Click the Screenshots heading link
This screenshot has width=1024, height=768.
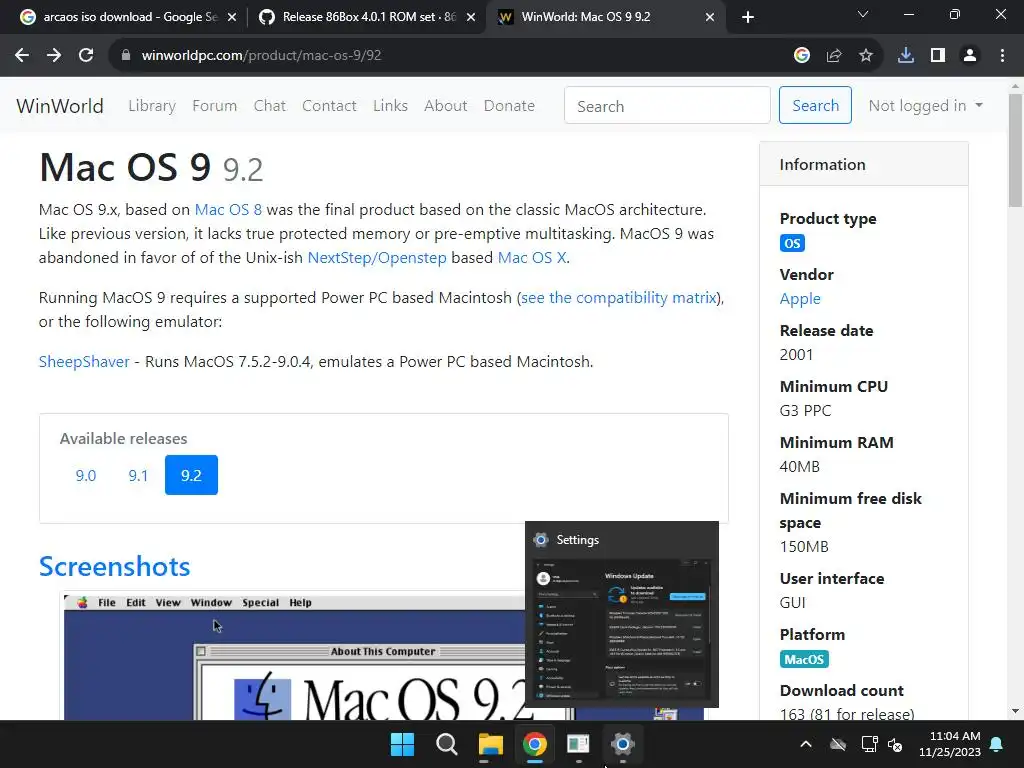pos(114,566)
